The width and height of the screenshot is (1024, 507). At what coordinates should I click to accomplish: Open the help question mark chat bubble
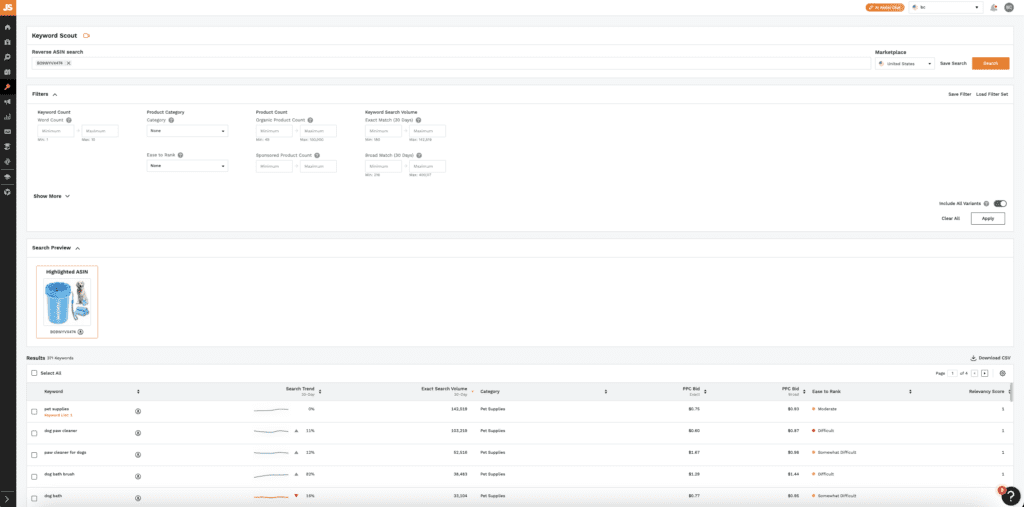coord(1010,495)
